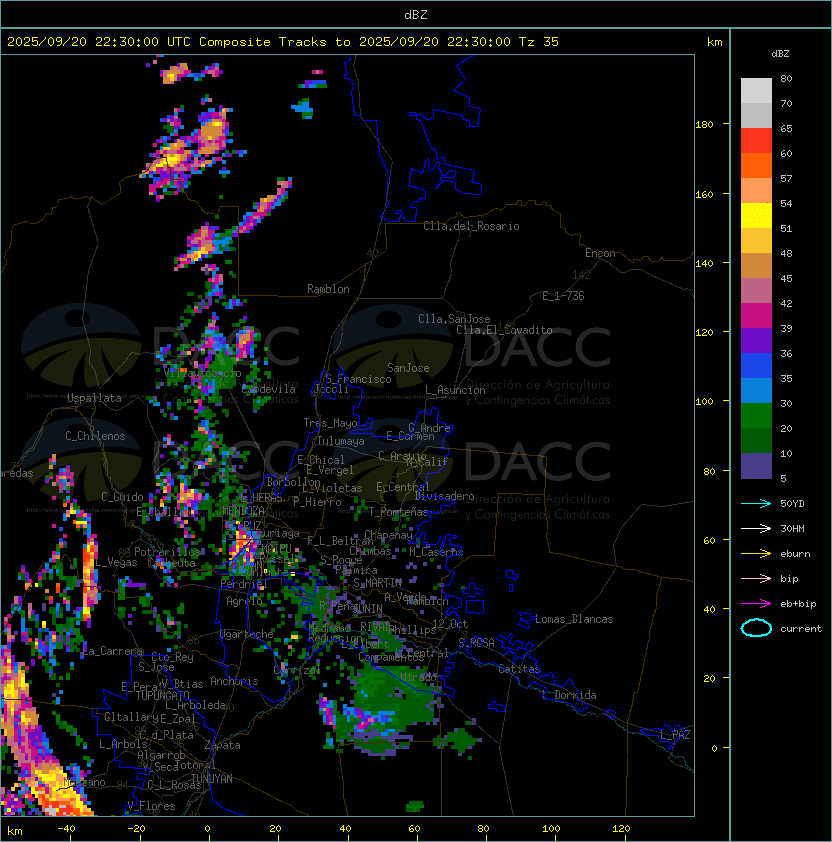This screenshot has width=832, height=842.
Task: Click the 'Potrerillos' map label
Action: 167,552
